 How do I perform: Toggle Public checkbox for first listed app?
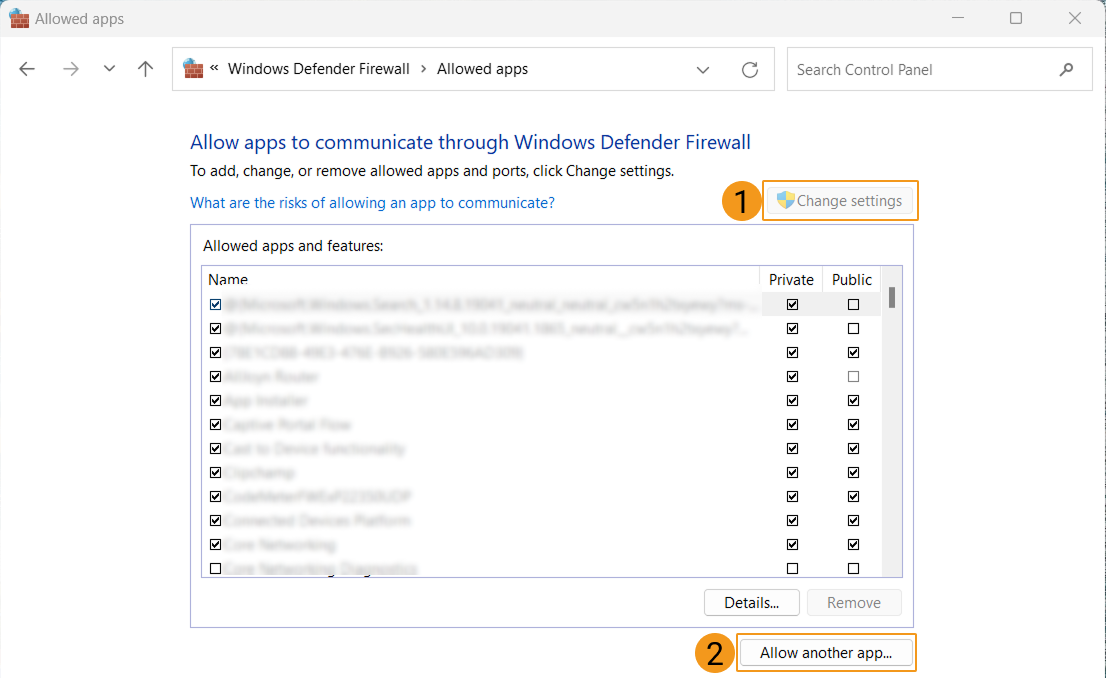click(853, 304)
